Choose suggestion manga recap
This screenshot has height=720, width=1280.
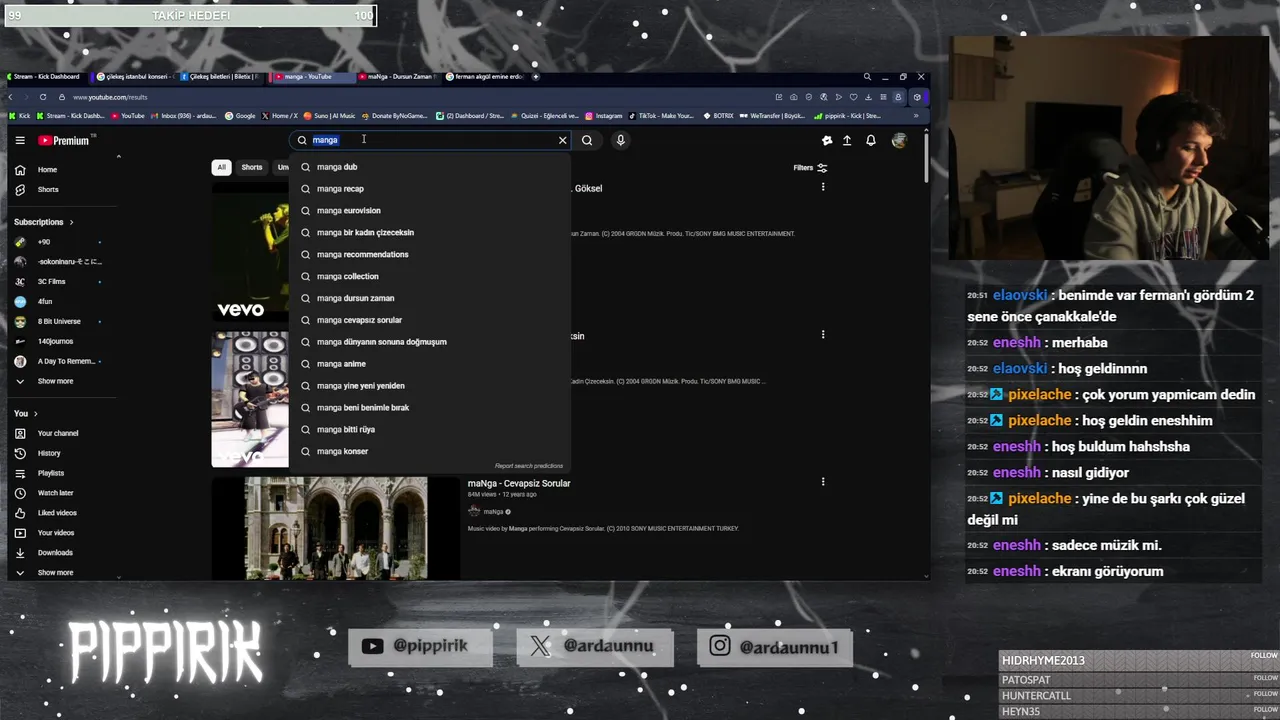tap(430, 189)
